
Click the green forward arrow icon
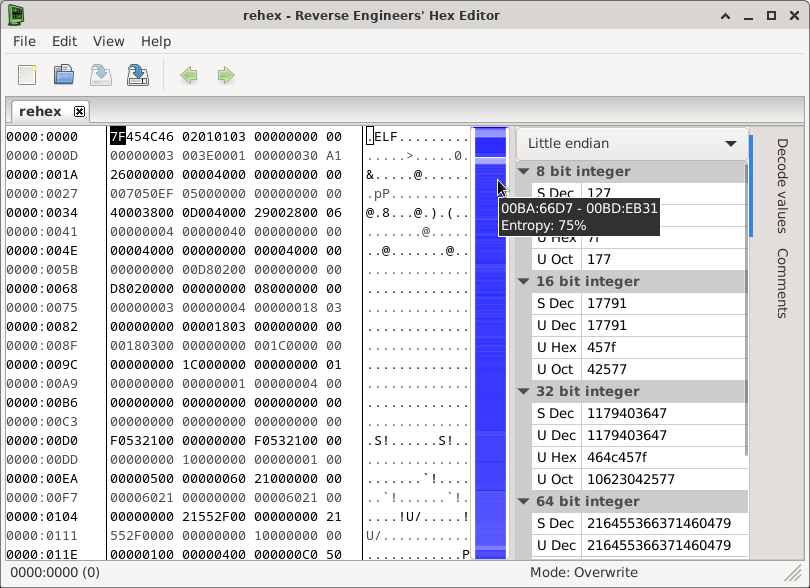(x=226, y=75)
